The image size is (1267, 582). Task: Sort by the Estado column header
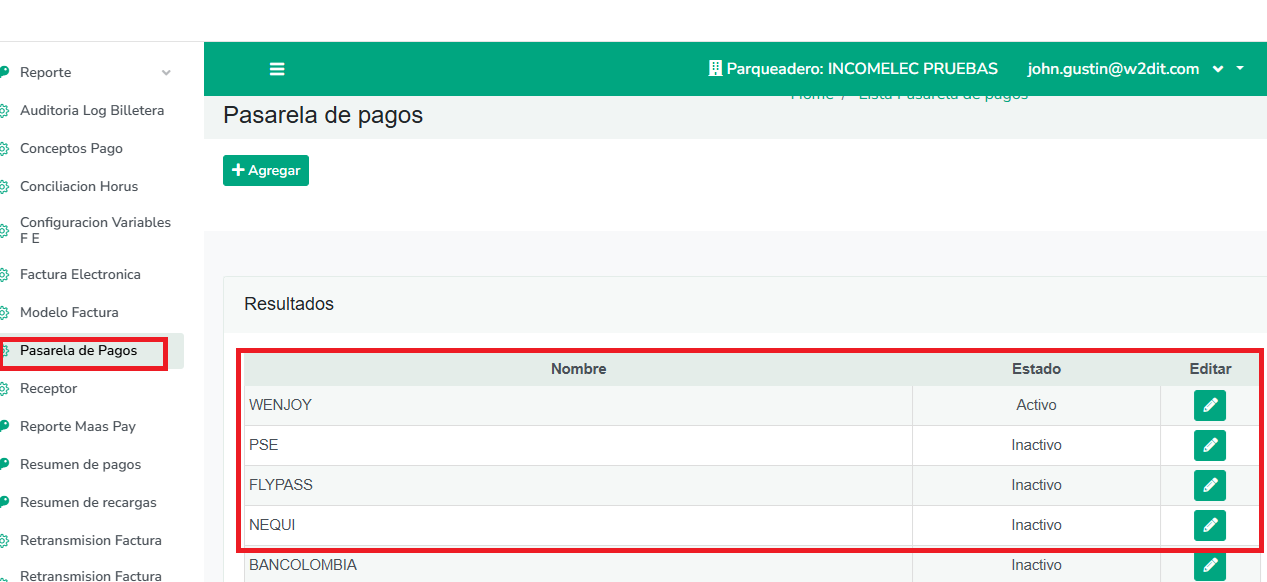(1036, 369)
